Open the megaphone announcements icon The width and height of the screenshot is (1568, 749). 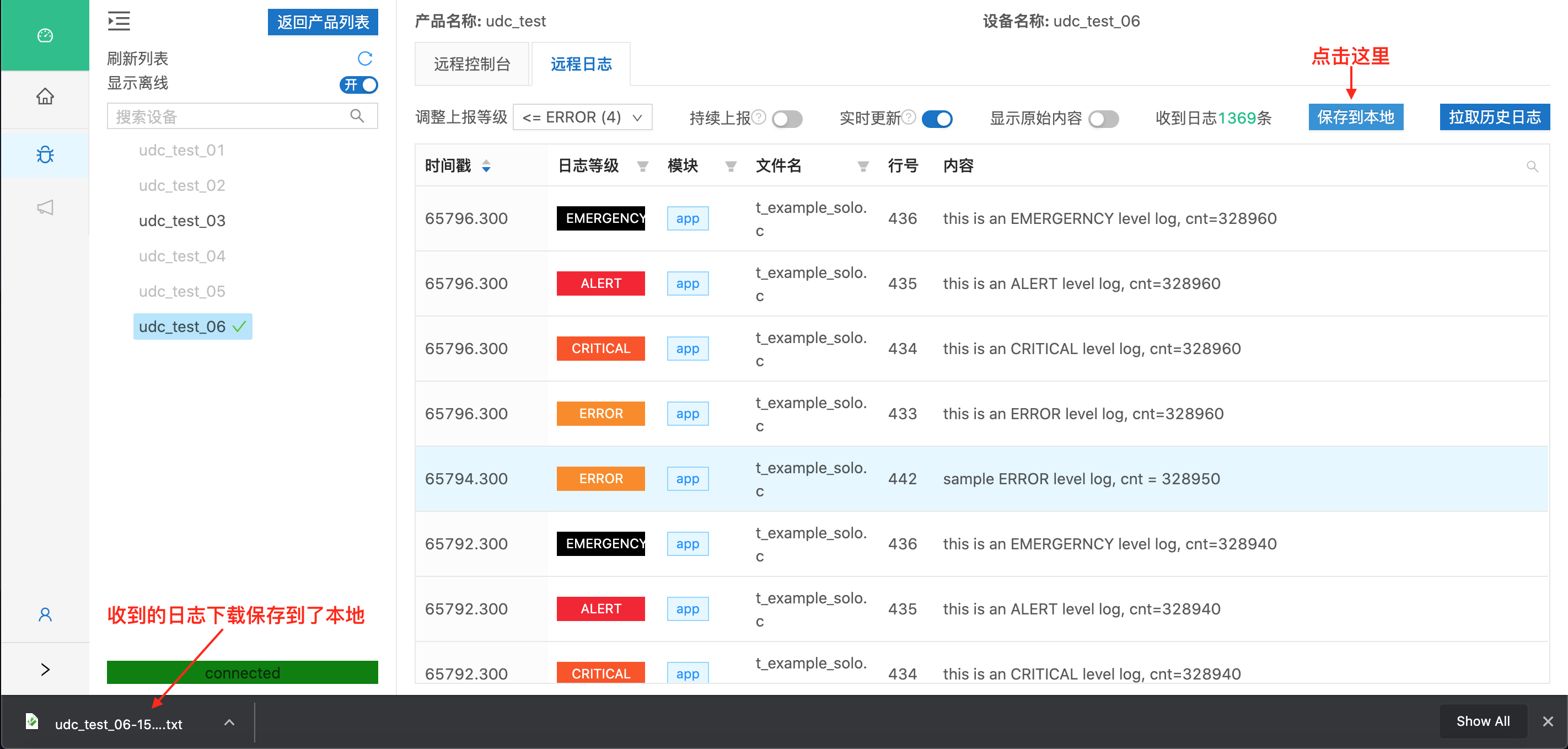pos(45,207)
